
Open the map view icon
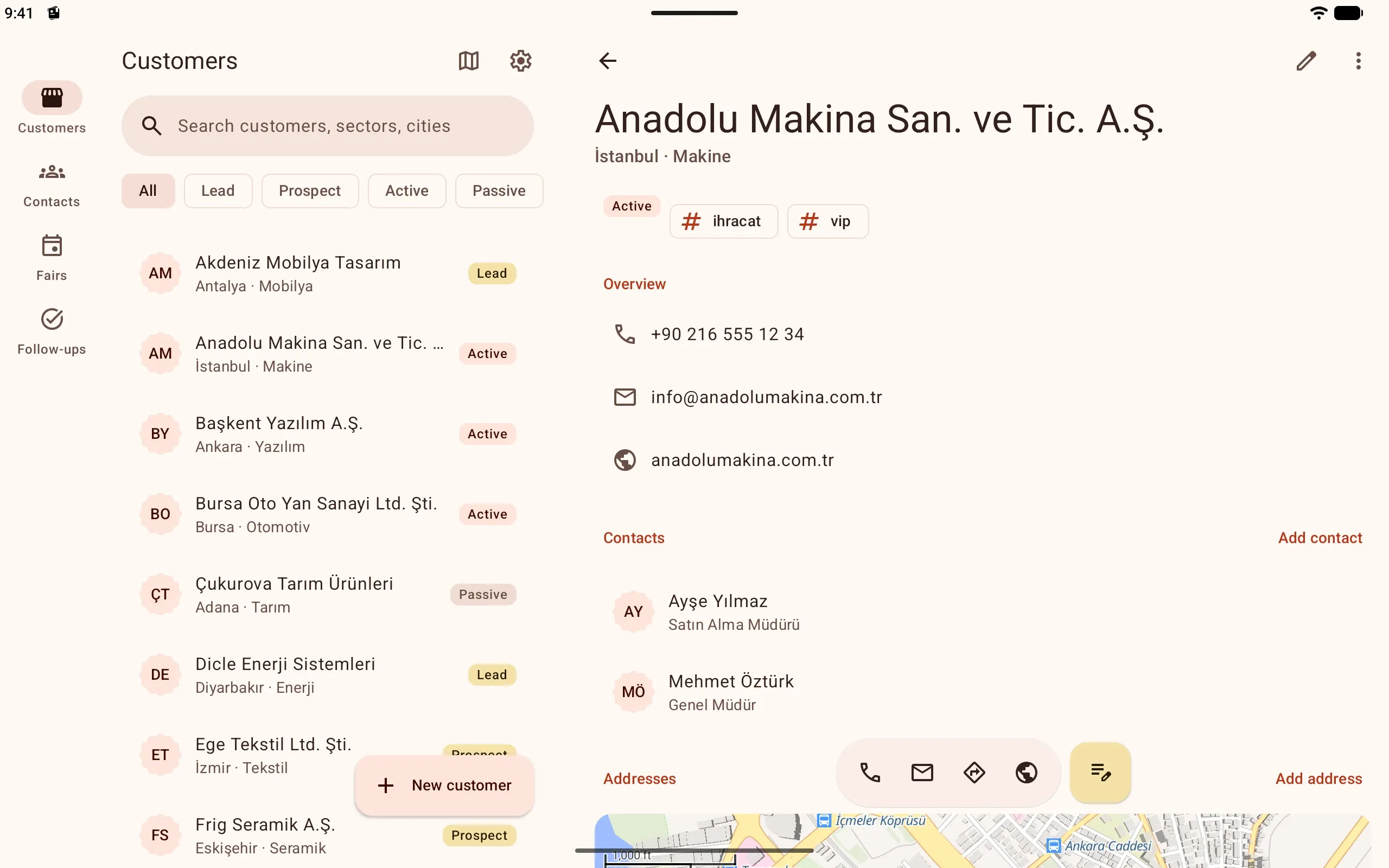click(468, 60)
